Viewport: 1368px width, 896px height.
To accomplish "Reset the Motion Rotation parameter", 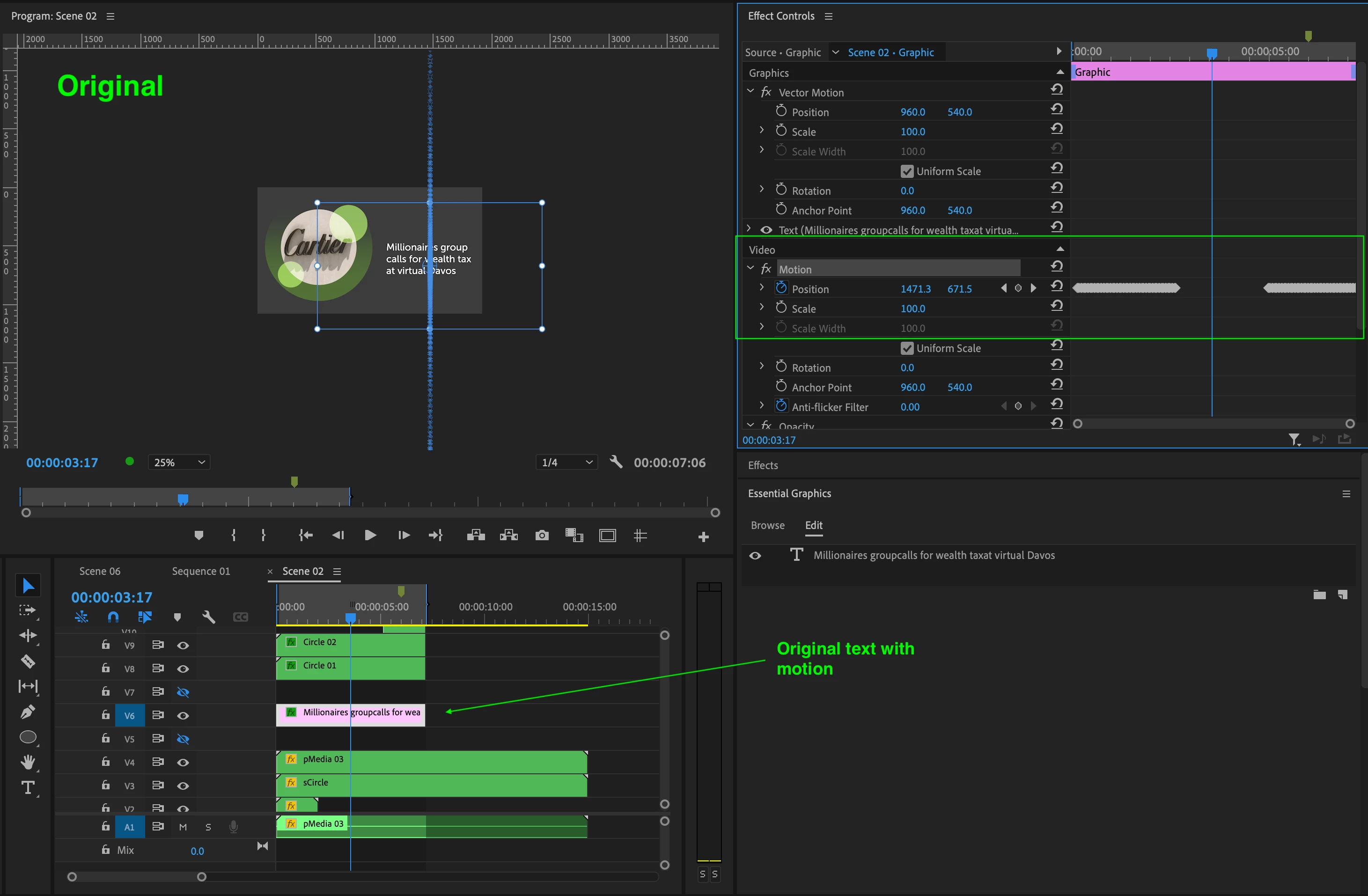I will tap(1057, 366).
